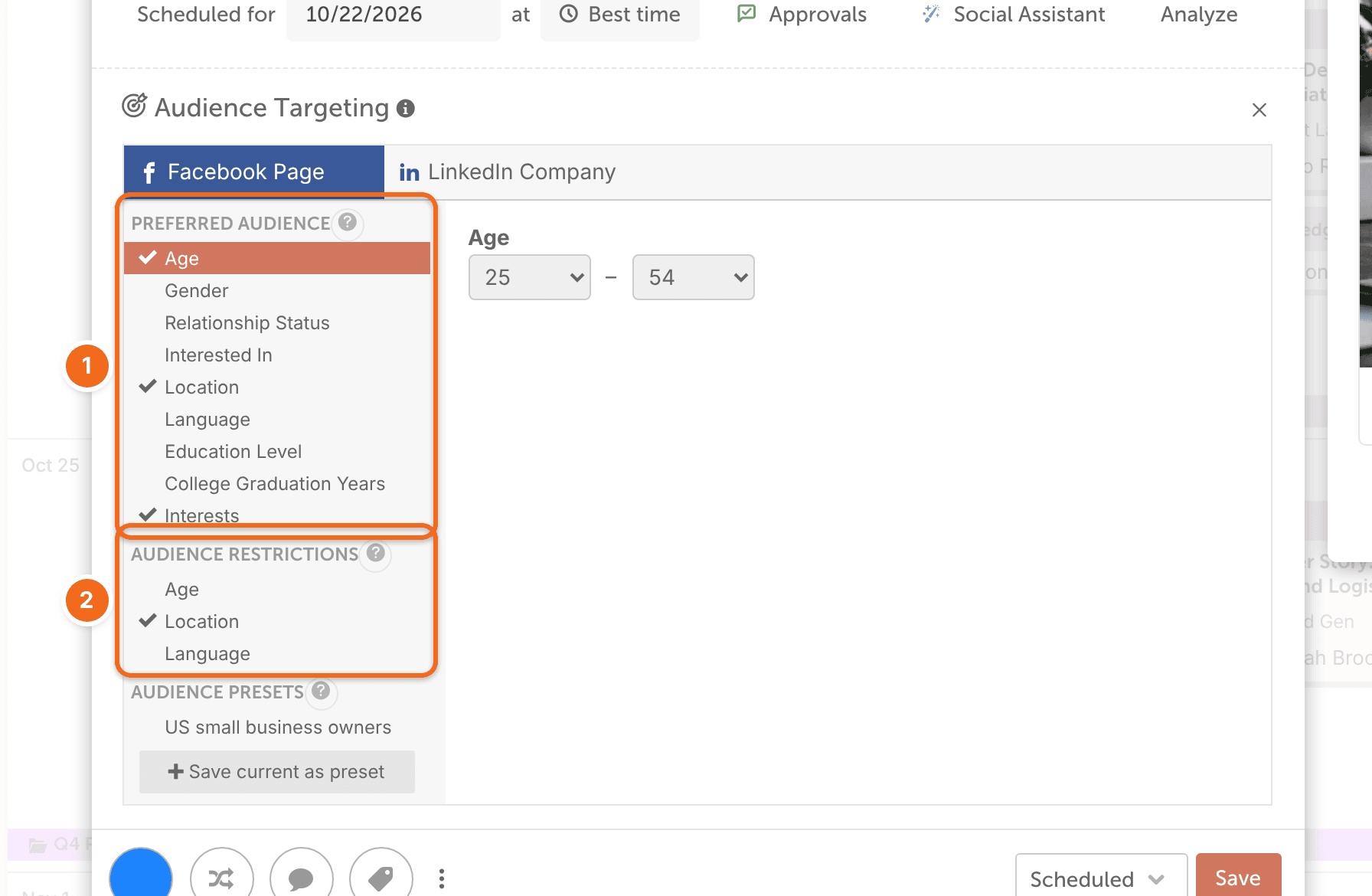The image size is (1372, 896).
Task: Toggle Location under Preferred Audience
Action: point(277,387)
